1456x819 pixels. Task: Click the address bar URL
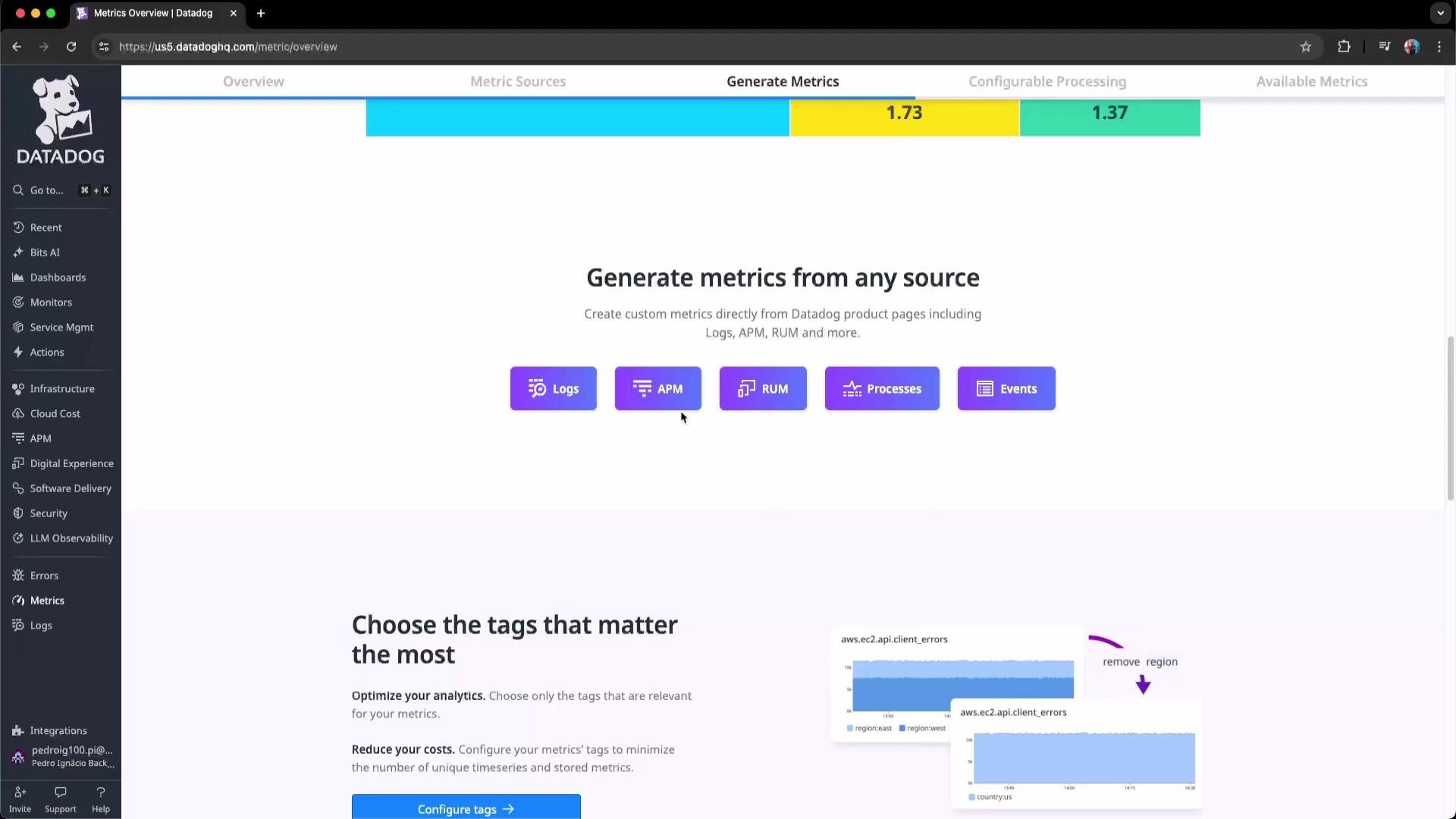[x=228, y=47]
